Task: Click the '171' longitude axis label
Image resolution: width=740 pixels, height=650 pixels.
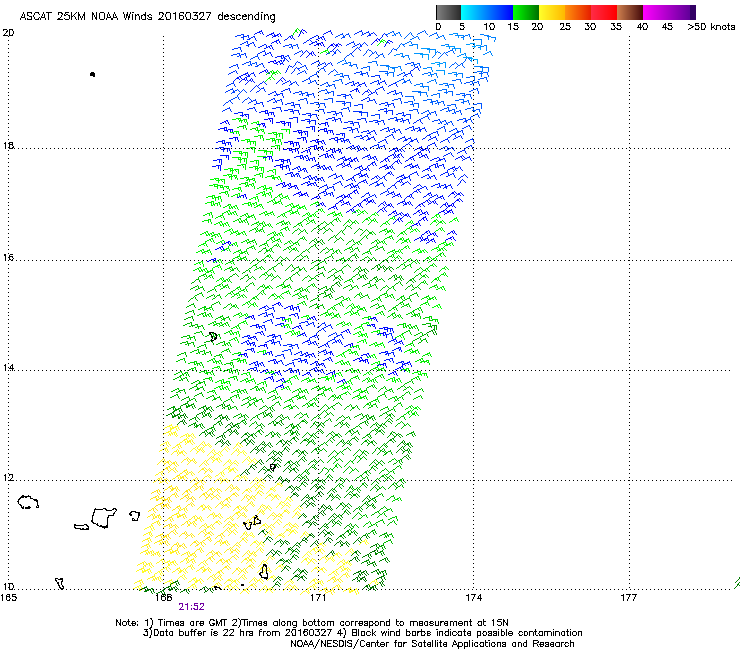Action: [x=318, y=598]
